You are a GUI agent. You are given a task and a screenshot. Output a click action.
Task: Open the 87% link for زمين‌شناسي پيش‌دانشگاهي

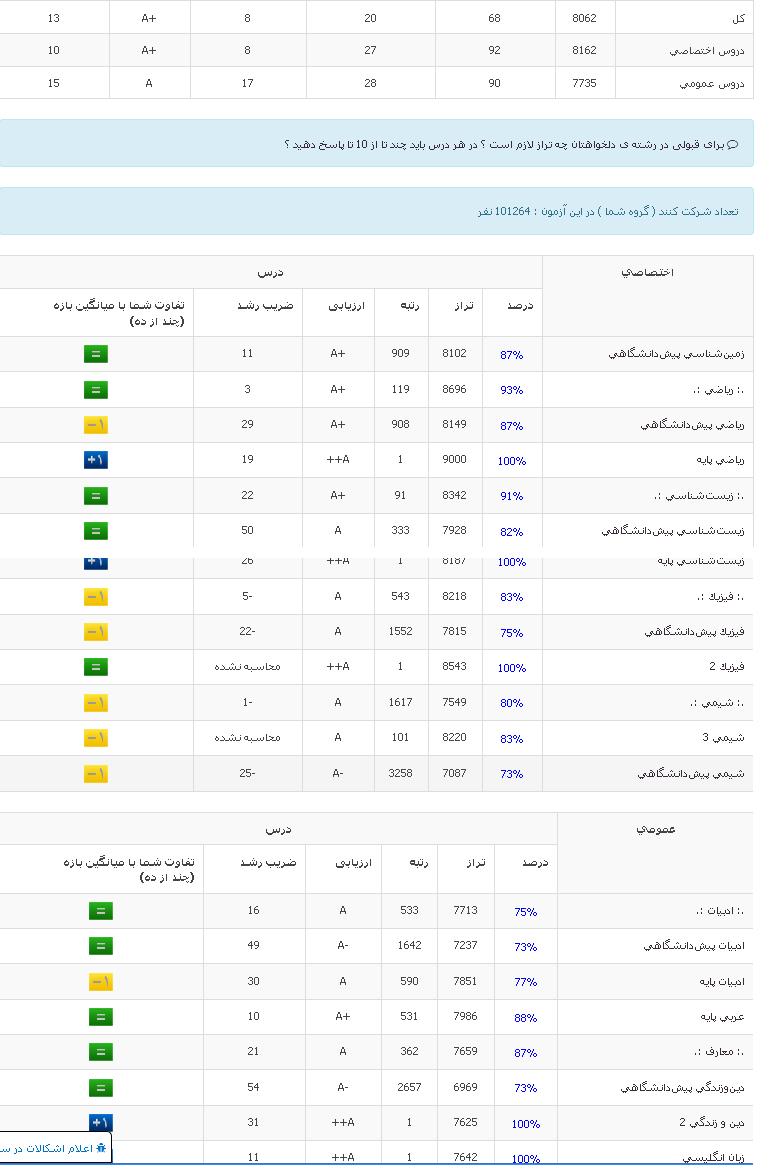point(512,355)
